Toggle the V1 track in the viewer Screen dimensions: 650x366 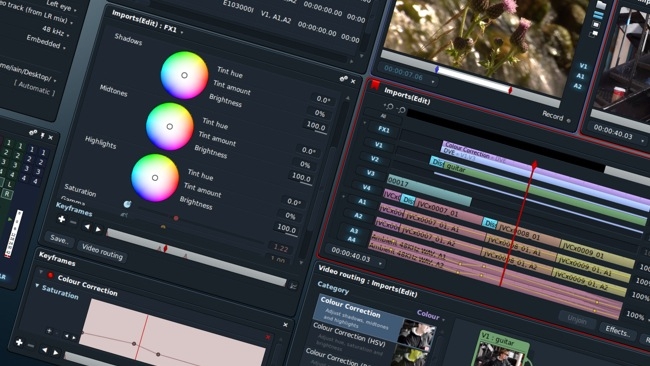pyautogui.click(x=583, y=66)
